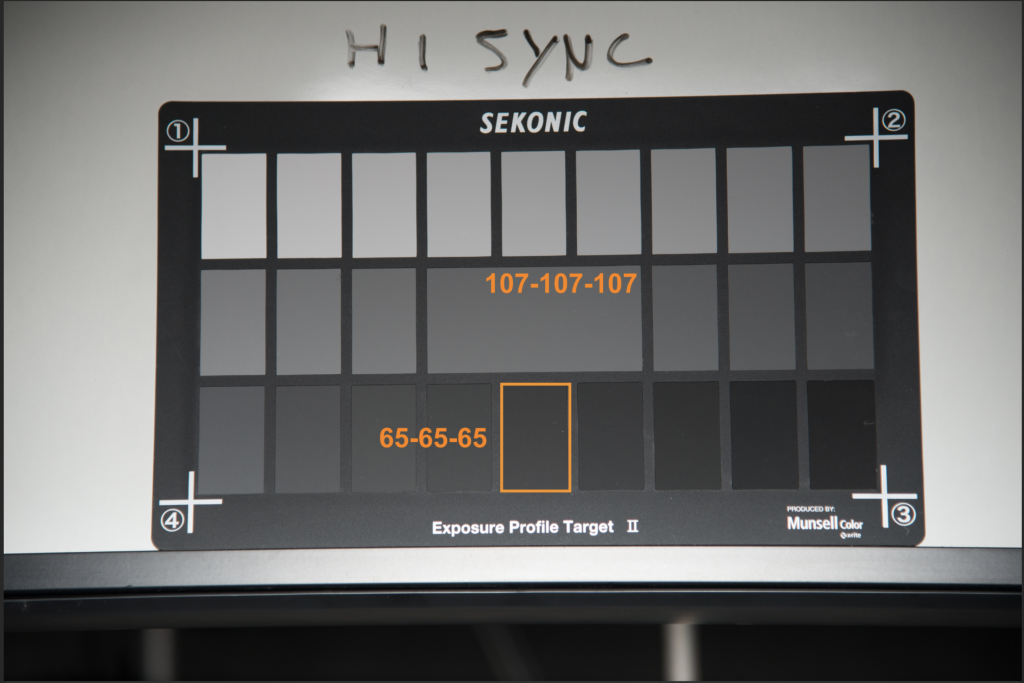Select the orange-outlined dark gray patch
1024x683 pixels.
point(536,437)
